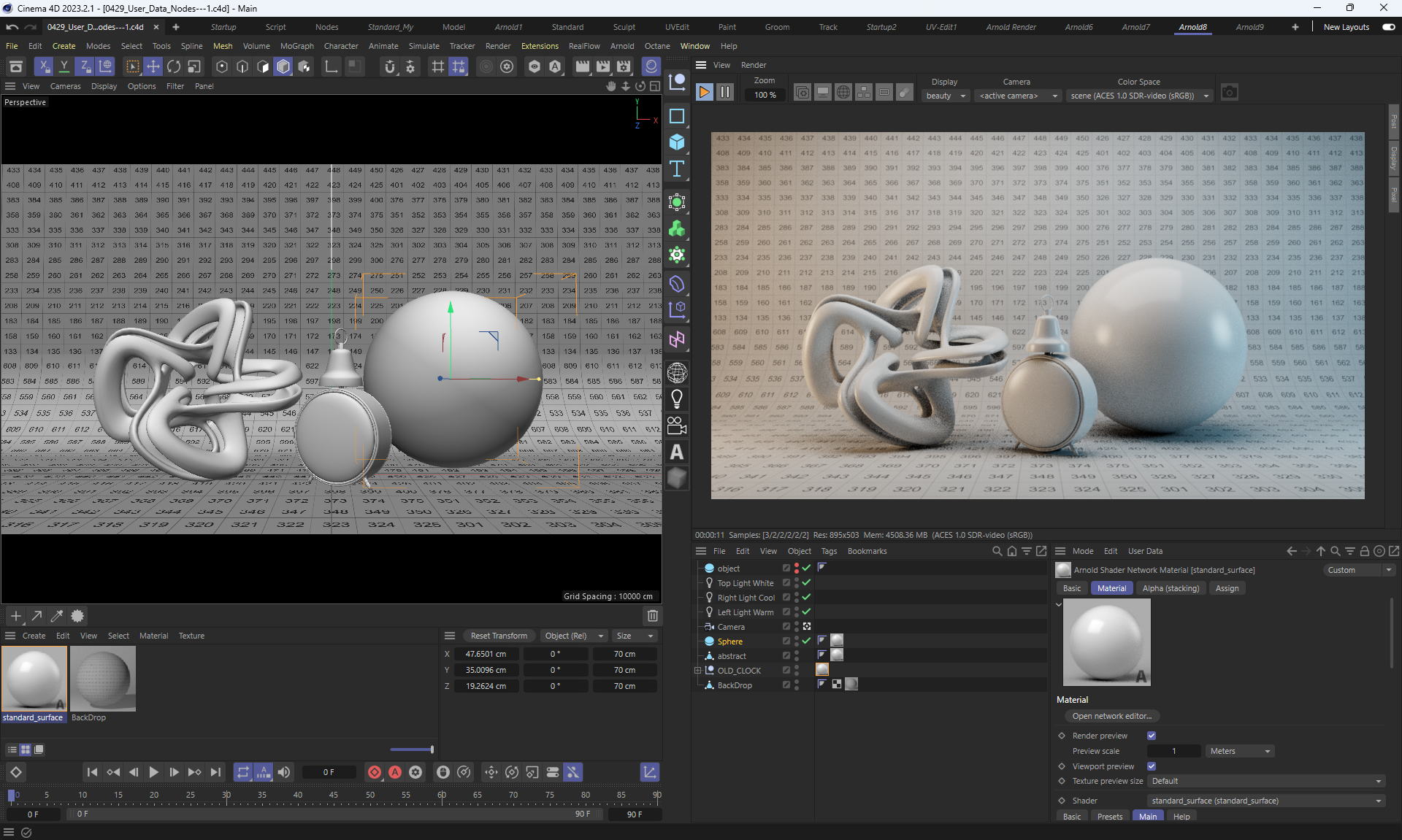Image resolution: width=1402 pixels, height=840 pixels.
Task: Open the beauty display dropdown
Action: (x=946, y=96)
